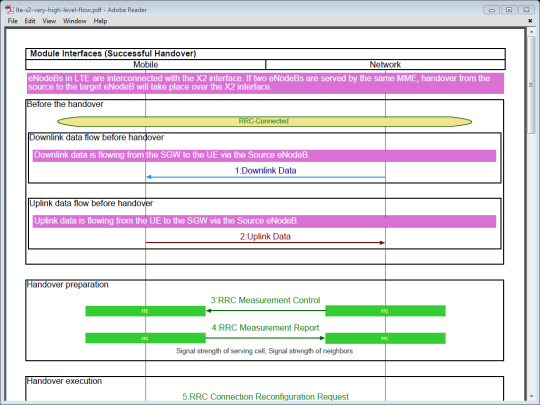Click the Mobile rrc box for Measurement Report
540x405 pixels.
click(x=145, y=338)
